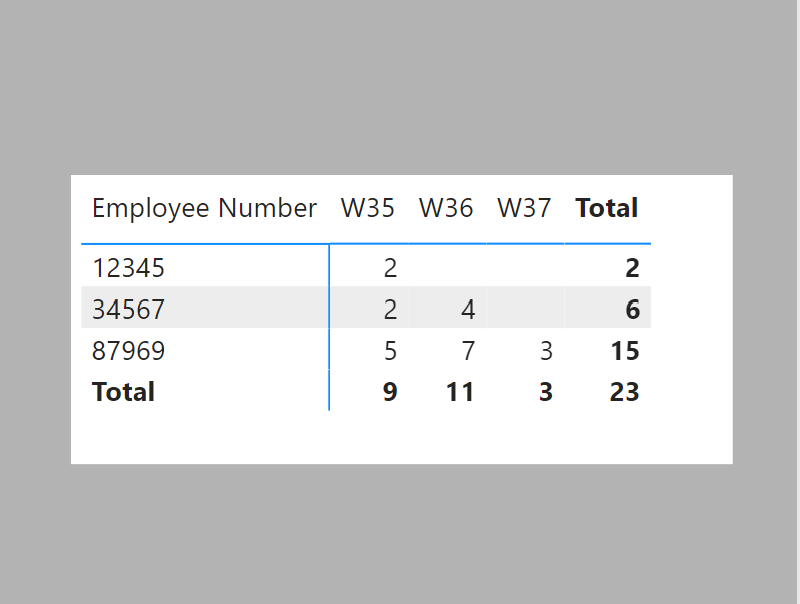Select the bold Total row label
The height and width of the screenshot is (604, 800).
click(x=123, y=392)
